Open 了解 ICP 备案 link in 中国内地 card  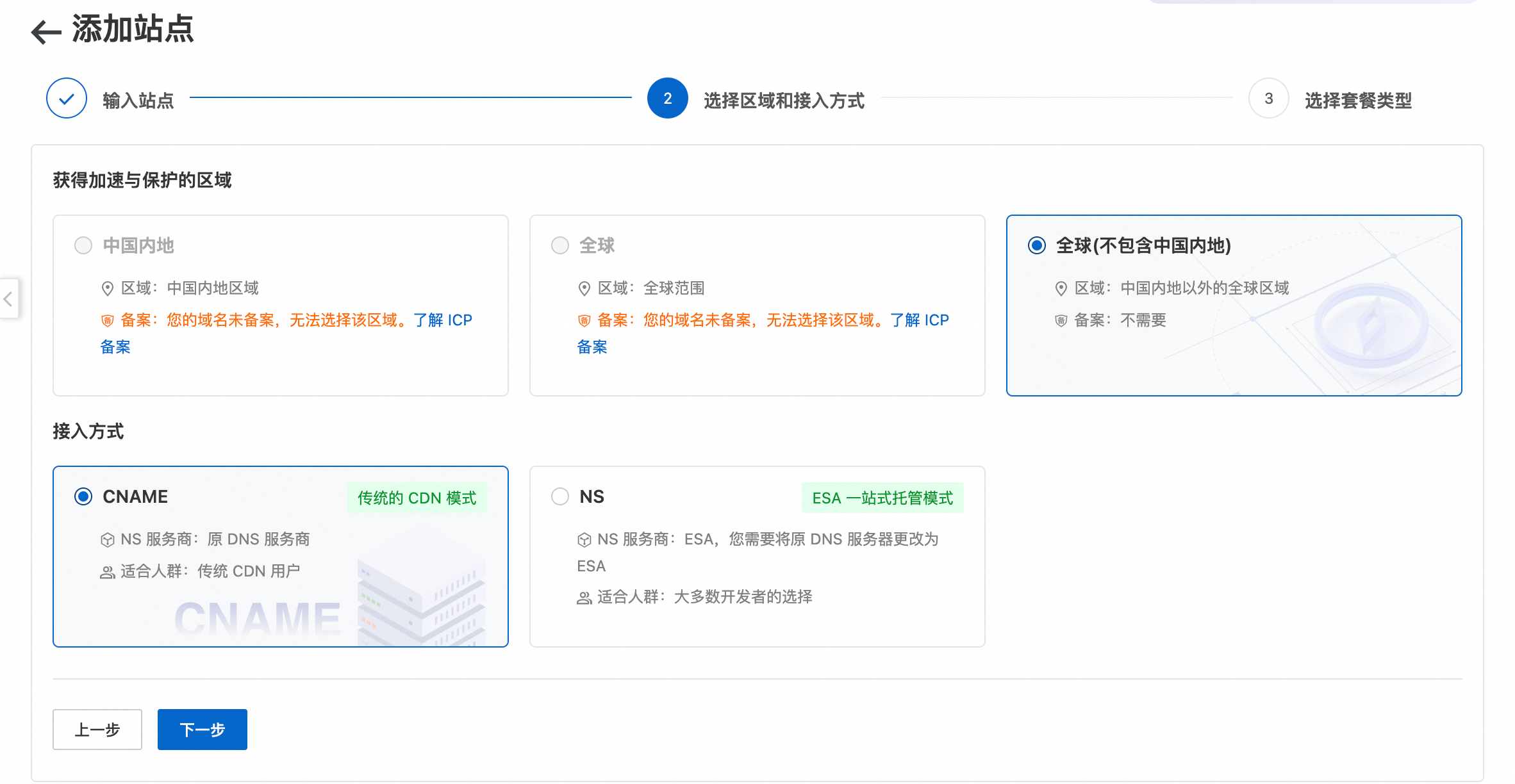pyautogui.click(x=442, y=320)
